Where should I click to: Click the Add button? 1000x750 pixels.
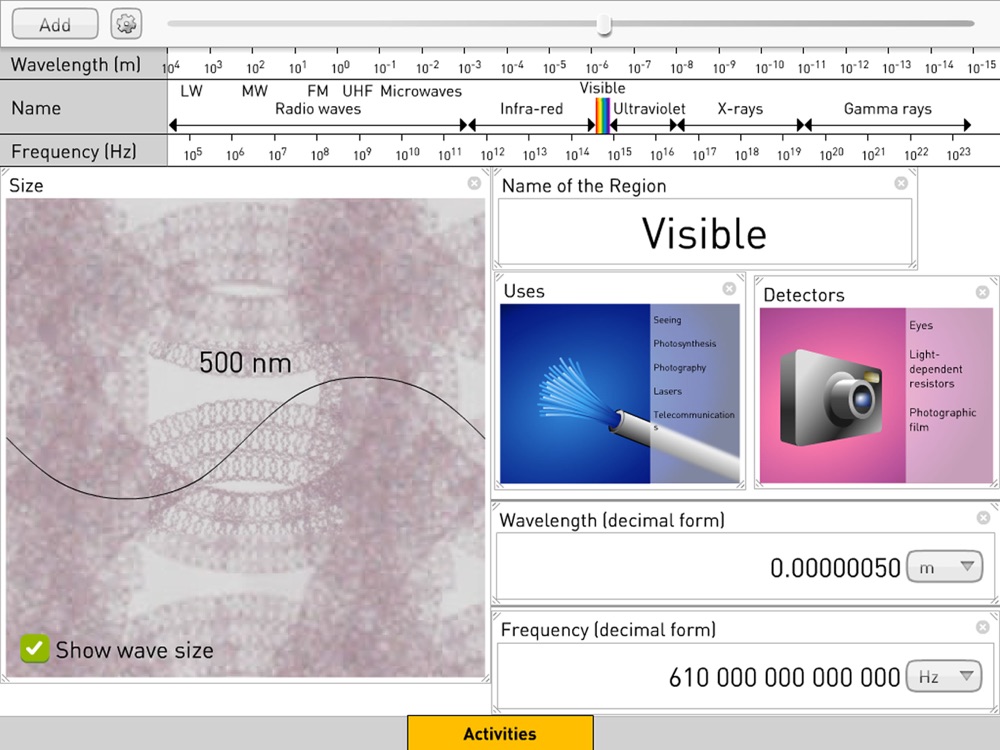point(55,24)
